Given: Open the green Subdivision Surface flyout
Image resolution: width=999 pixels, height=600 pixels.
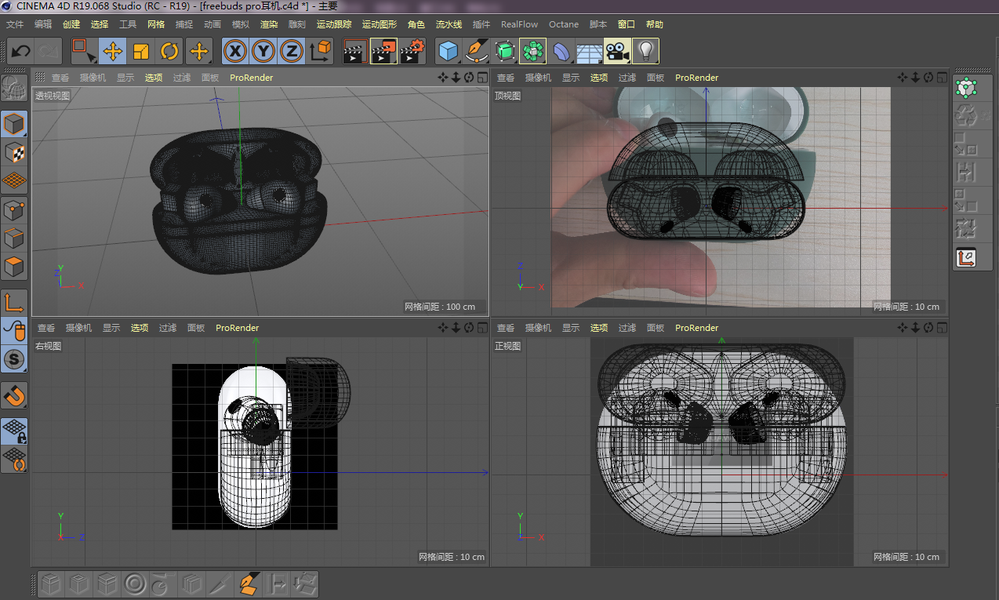Looking at the screenshot, I should 505,51.
